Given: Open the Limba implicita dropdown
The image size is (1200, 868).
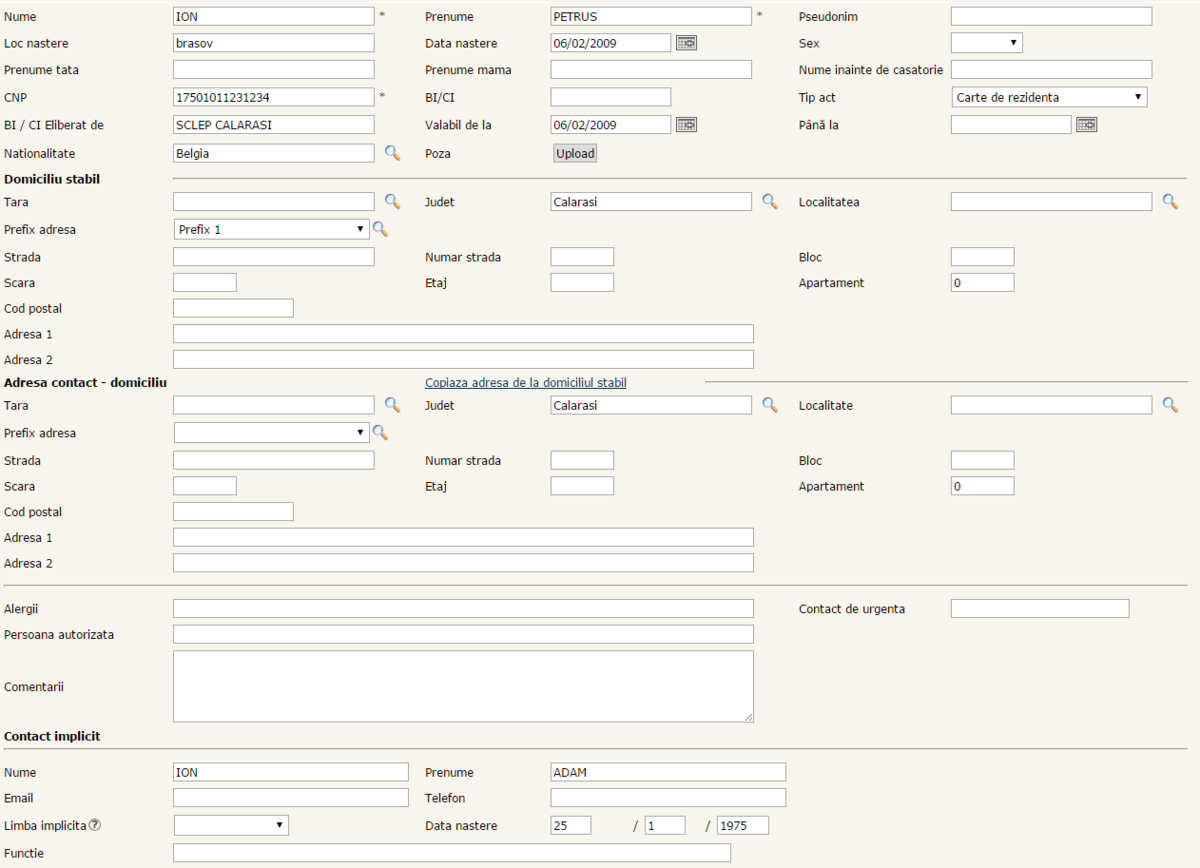Looking at the screenshot, I should point(231,826).
